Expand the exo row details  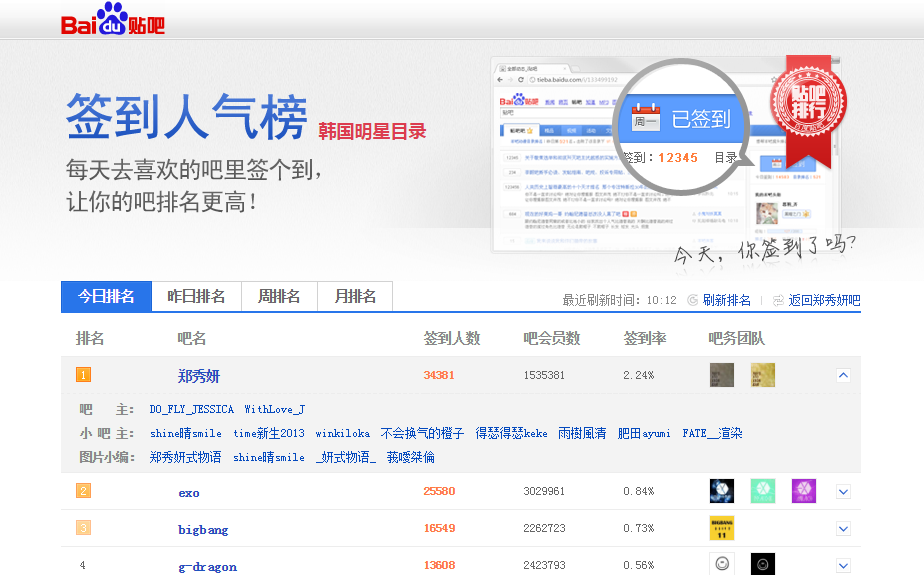843,491
